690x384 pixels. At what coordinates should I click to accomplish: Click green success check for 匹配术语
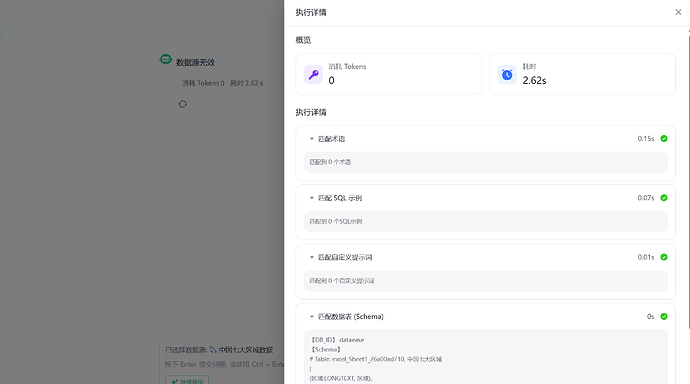(664, 139)
